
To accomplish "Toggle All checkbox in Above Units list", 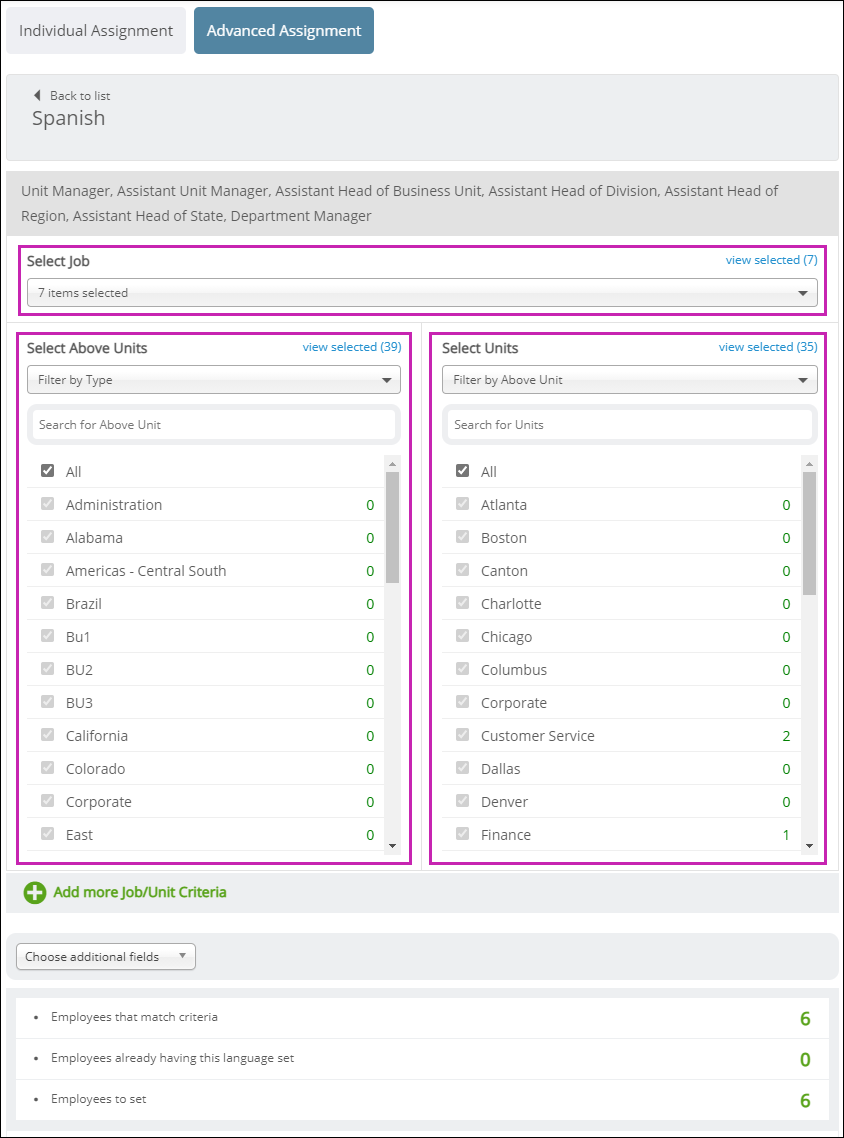I will click(x=48, y=471).
